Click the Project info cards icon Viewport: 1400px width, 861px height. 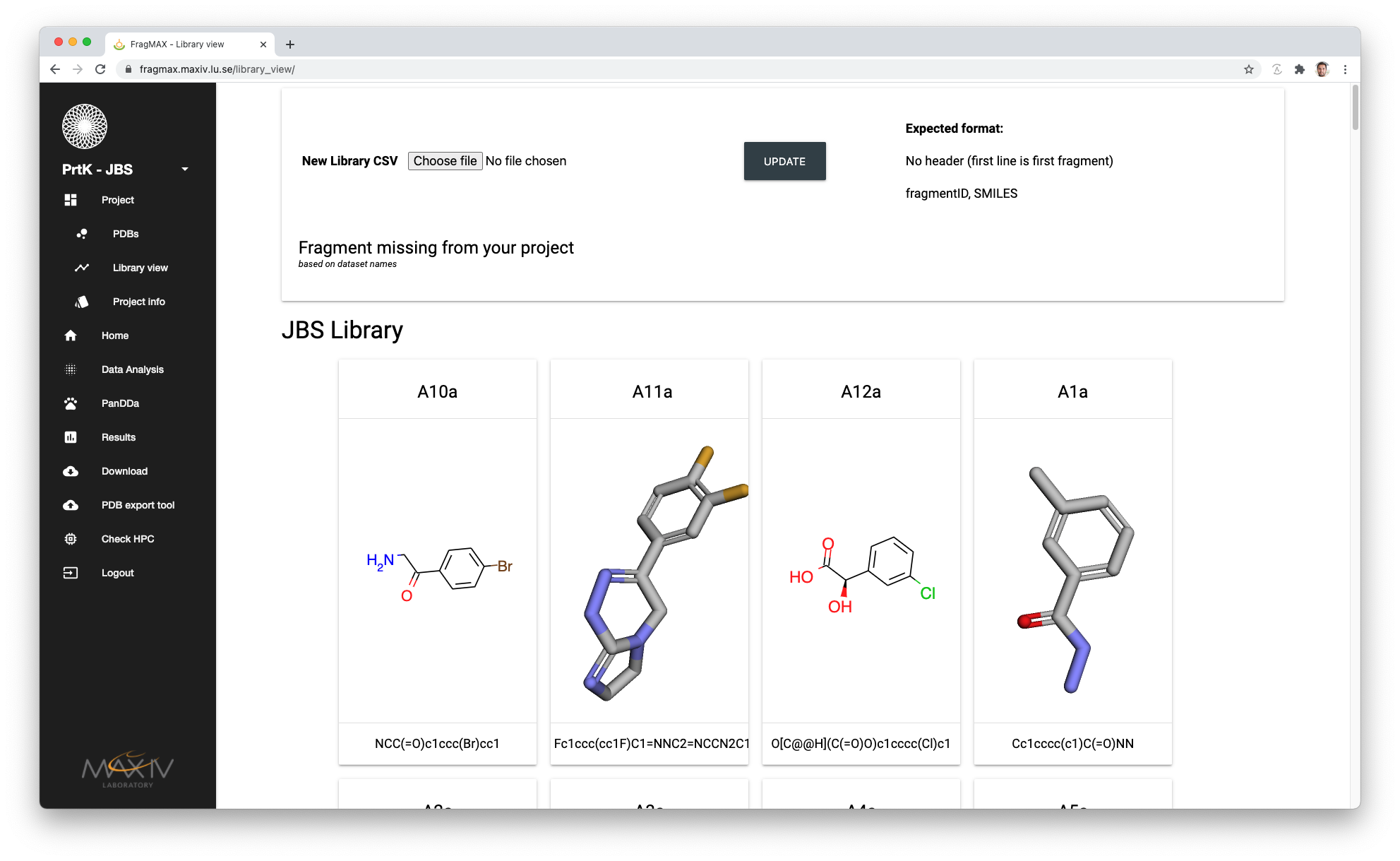click(x=82, y=302)
